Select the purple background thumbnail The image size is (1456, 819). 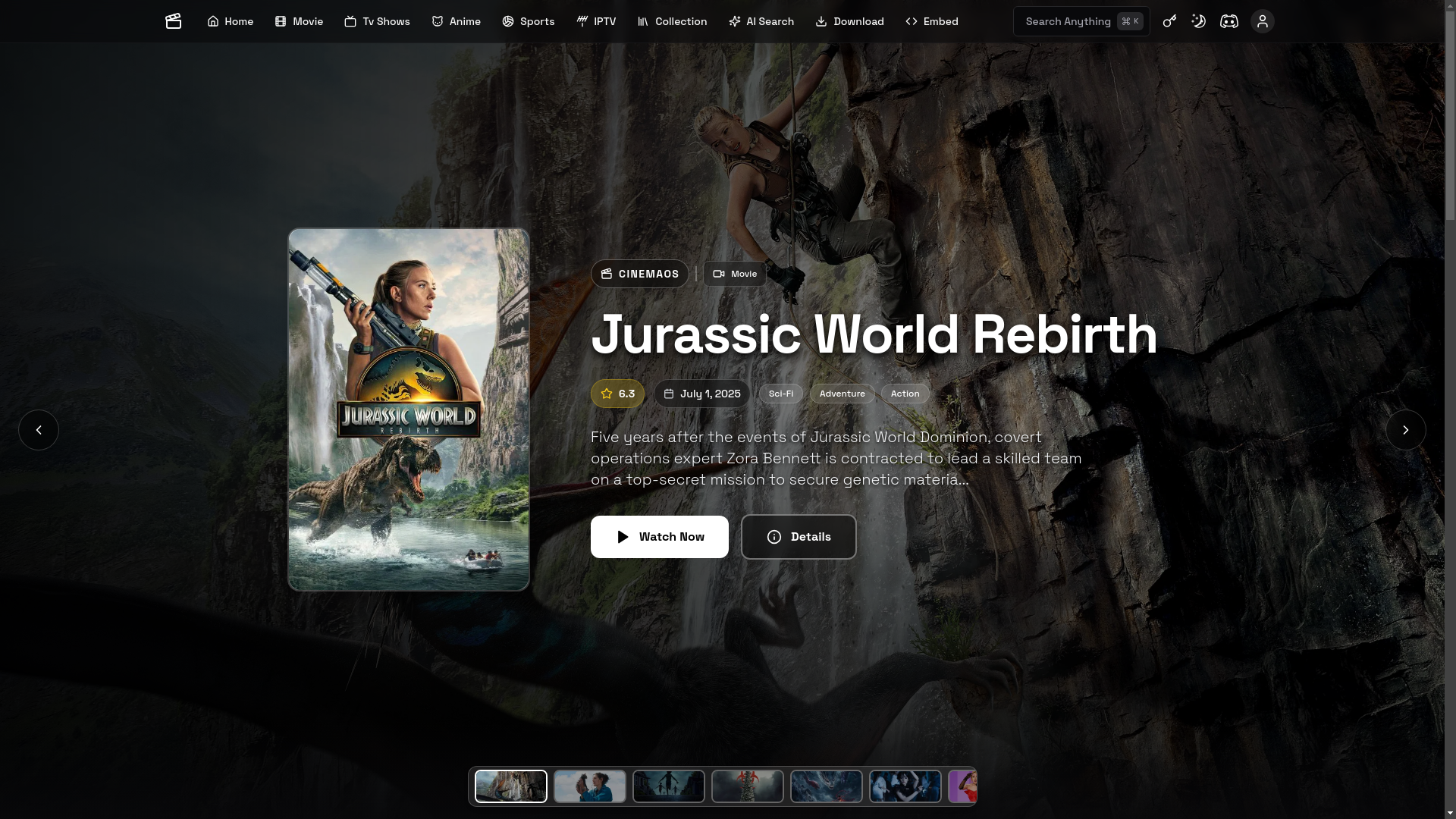pyautogui.click(x=962, y=786)
